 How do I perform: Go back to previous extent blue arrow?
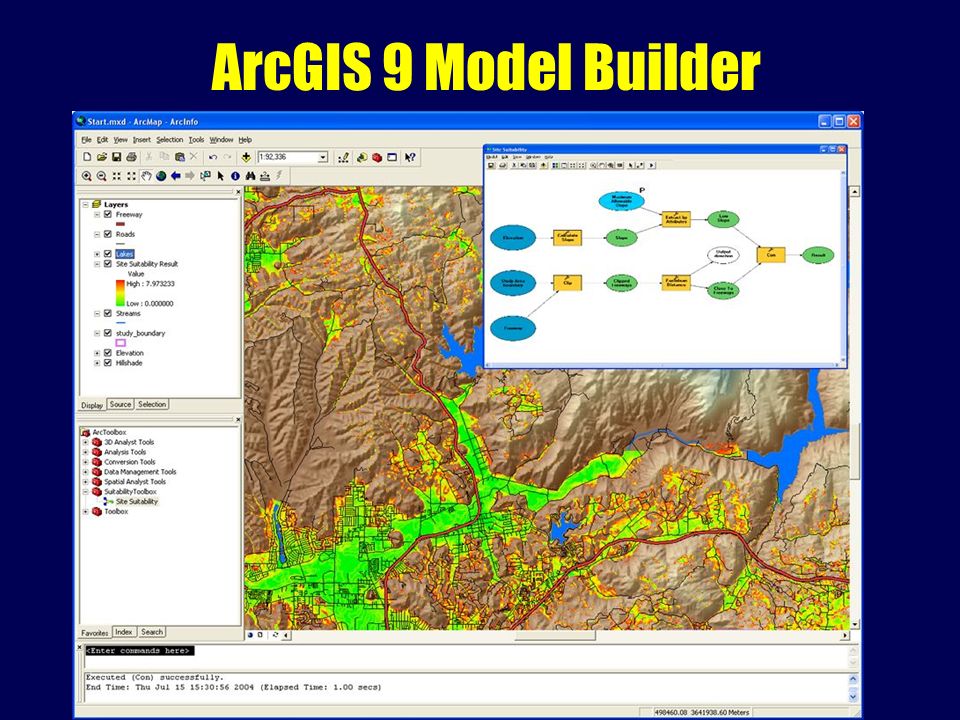[x=176, y=176]
